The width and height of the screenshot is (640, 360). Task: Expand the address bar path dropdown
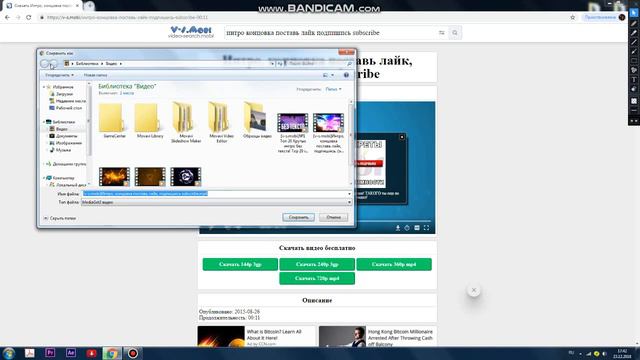(x=272, y=64)
